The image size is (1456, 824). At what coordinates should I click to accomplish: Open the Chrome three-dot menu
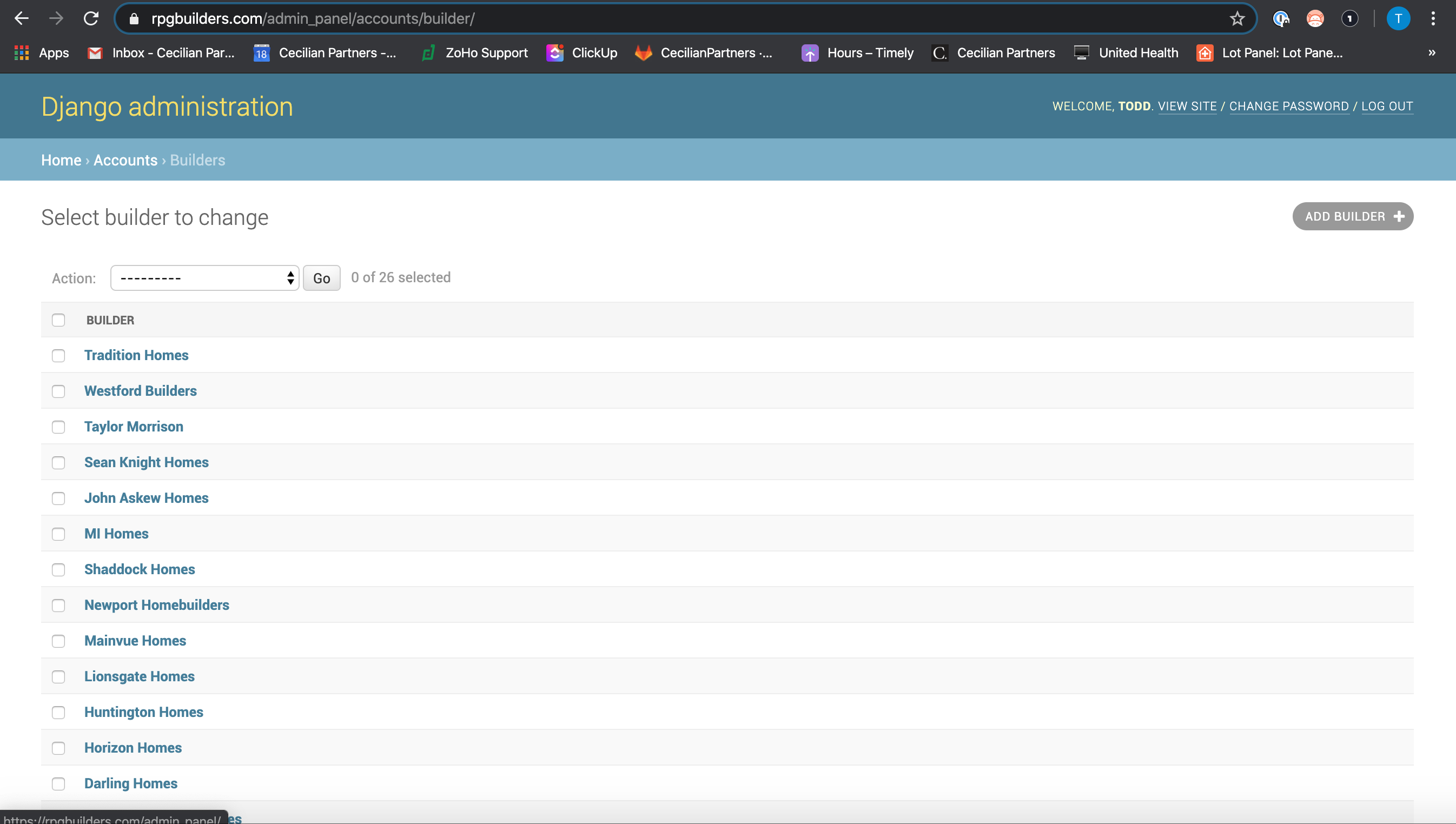[x=1433, y=19]
